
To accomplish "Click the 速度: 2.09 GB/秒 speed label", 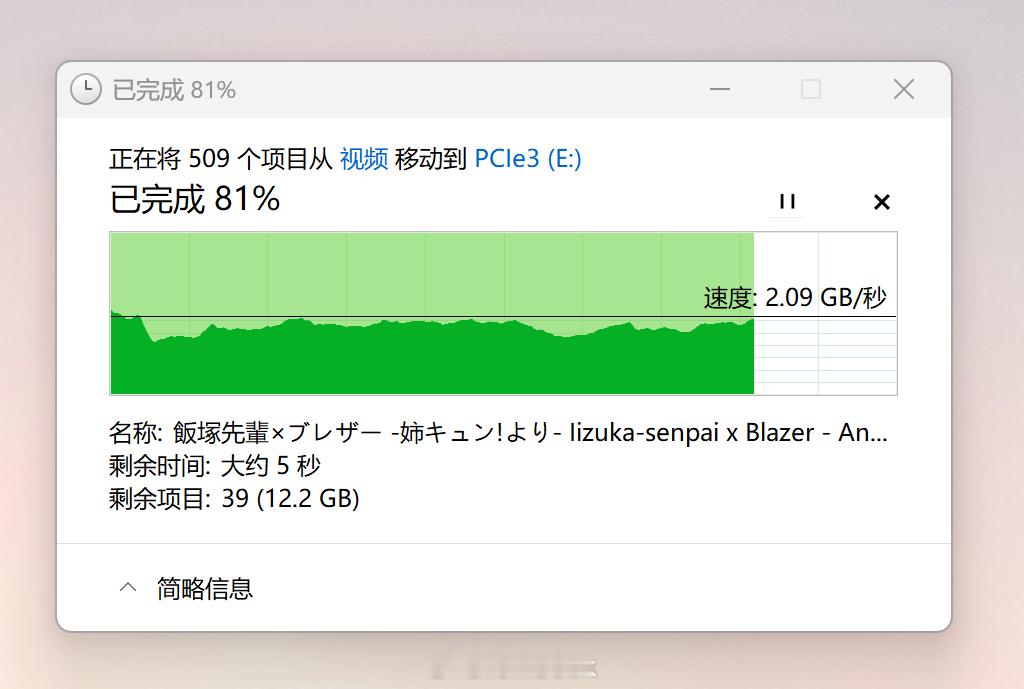I will coord(795,298).
